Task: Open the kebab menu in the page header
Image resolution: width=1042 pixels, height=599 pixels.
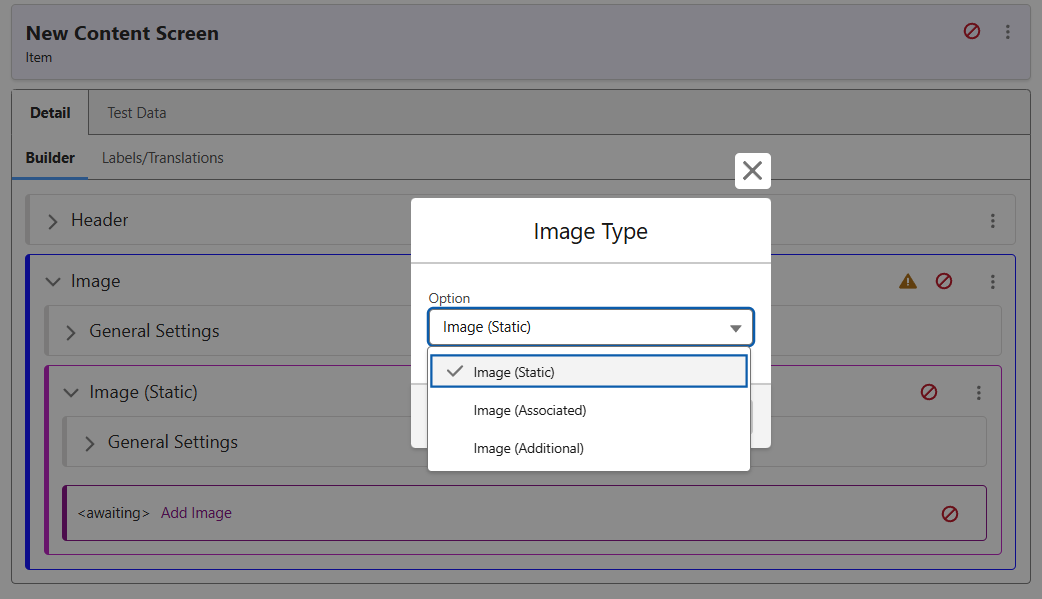Action: coord(1008,32)
